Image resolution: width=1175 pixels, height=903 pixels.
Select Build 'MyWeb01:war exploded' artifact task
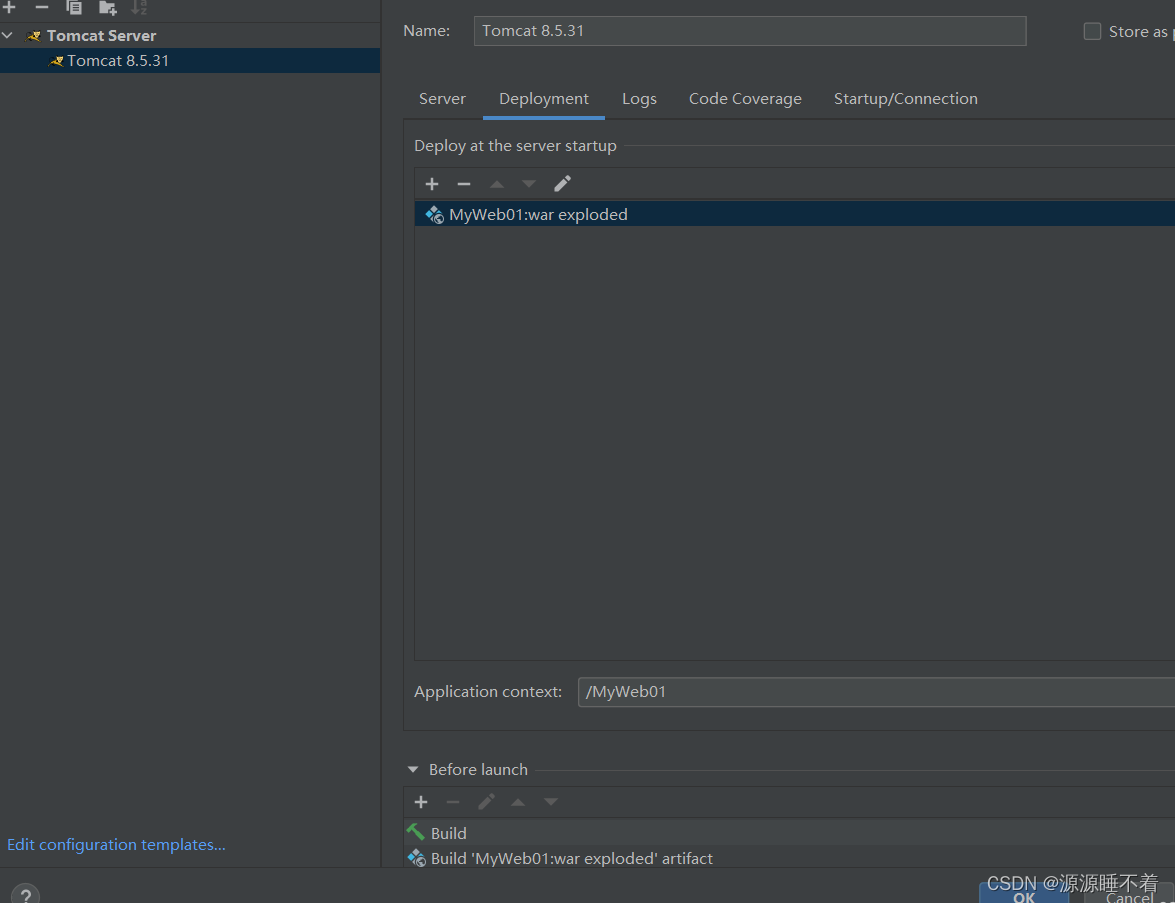[789, 858]
